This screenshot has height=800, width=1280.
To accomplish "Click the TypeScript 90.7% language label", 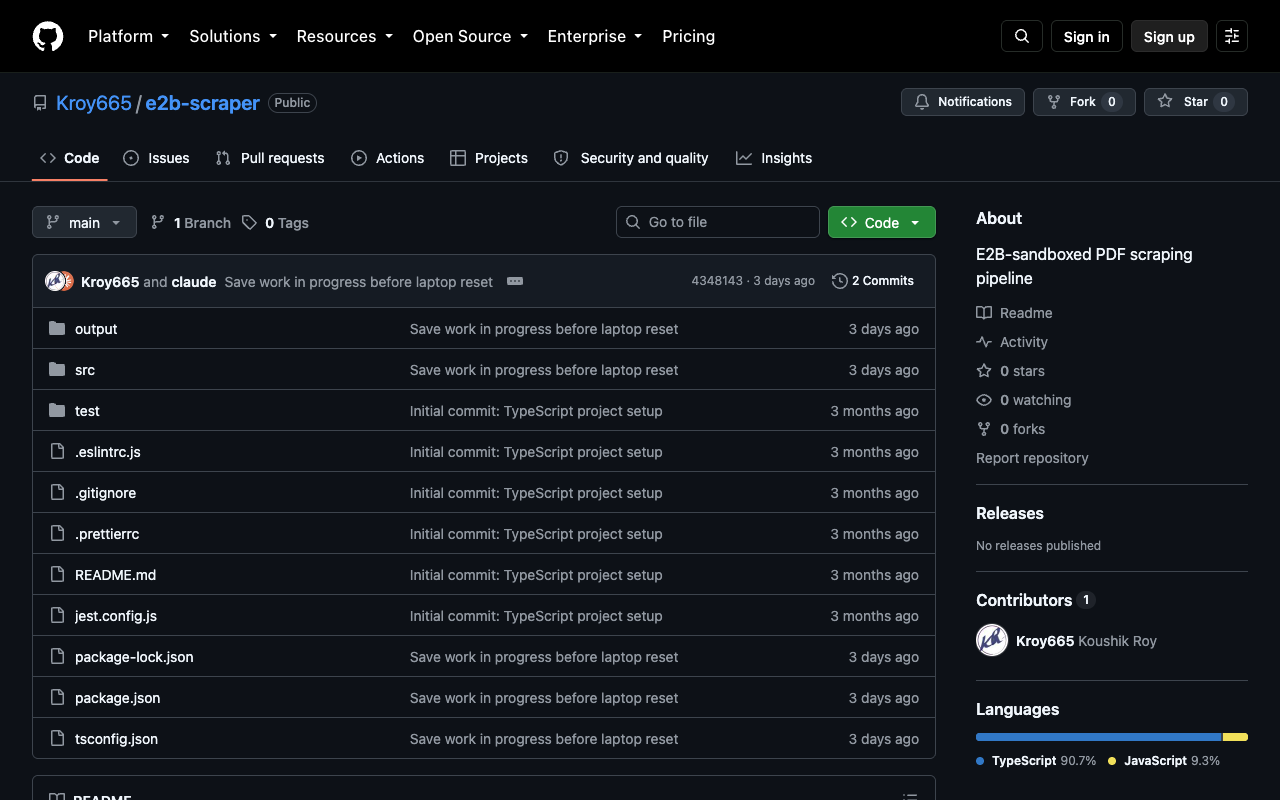I will (1036, 761).
